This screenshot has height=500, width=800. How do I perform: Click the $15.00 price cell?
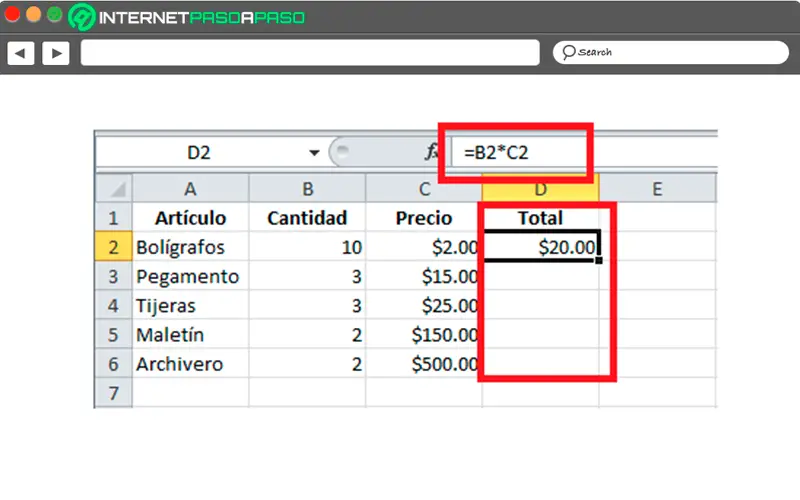click(x=424, y=277)
